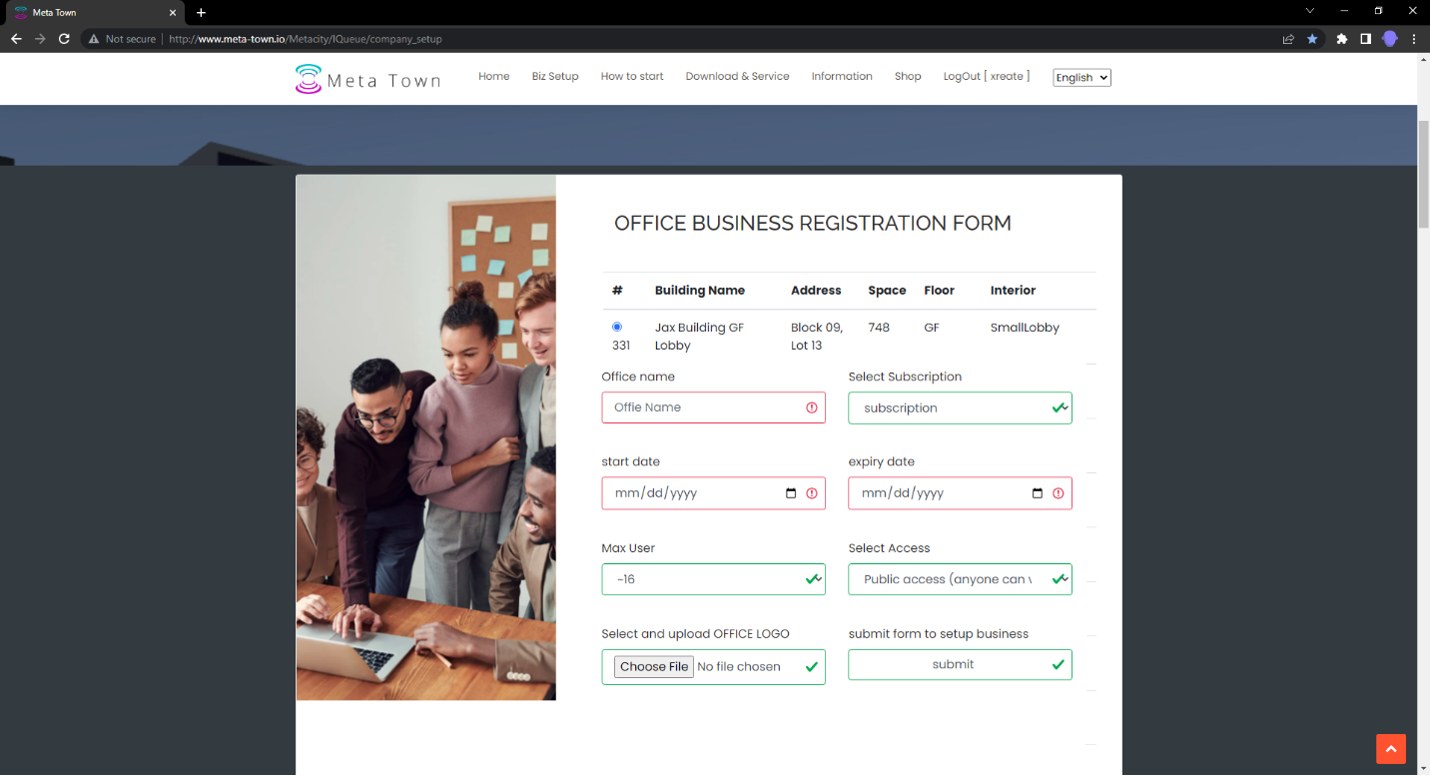Open a new browser tab with plus icon
Viewport: 1430px width, 779px height.
point(201,13)
